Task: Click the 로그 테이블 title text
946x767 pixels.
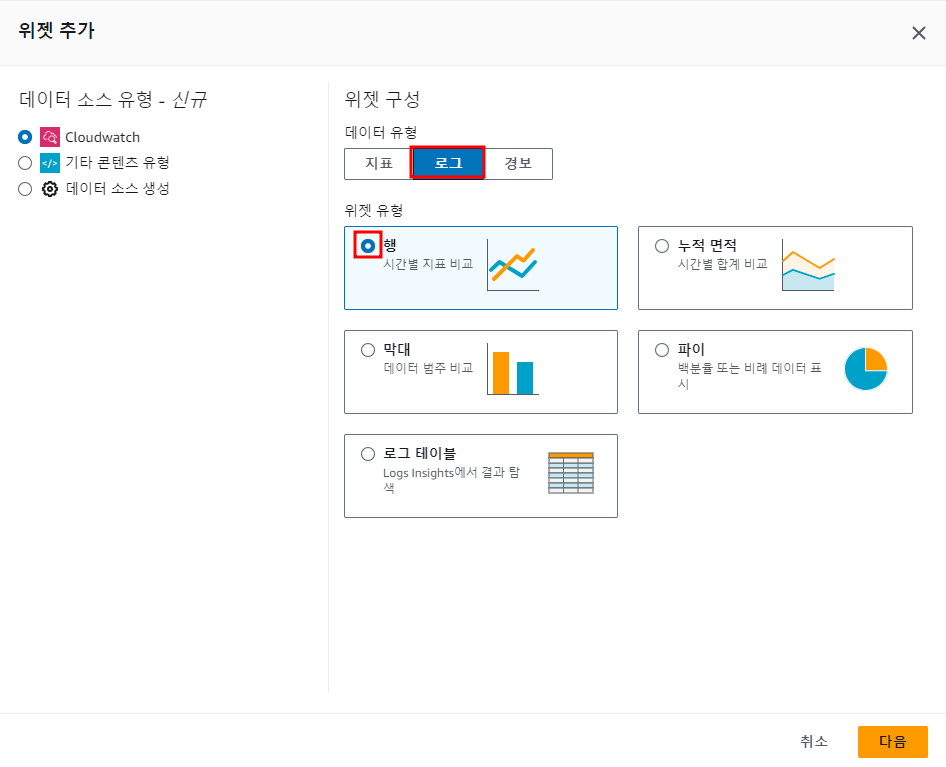Action: (x=420, y=454)
